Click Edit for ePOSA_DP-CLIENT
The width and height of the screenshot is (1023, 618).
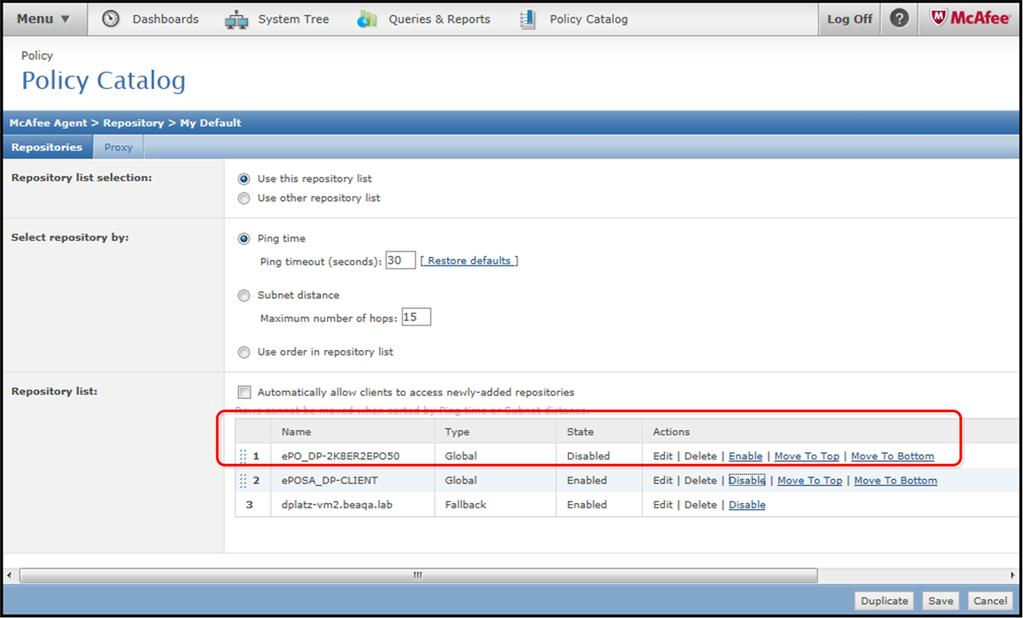(x=662, y=480)
